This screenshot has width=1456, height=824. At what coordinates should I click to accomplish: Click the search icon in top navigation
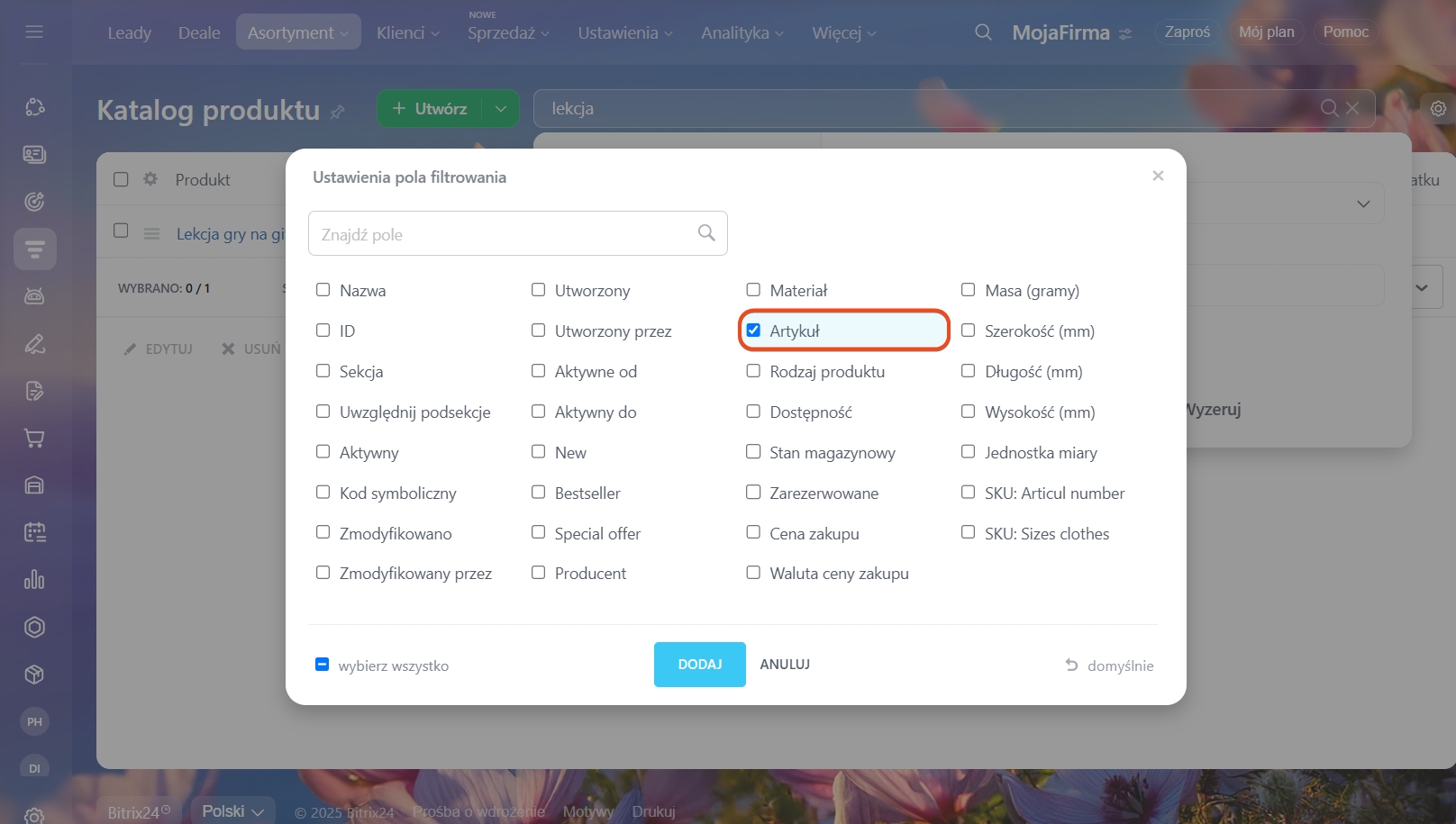[983, 32]
